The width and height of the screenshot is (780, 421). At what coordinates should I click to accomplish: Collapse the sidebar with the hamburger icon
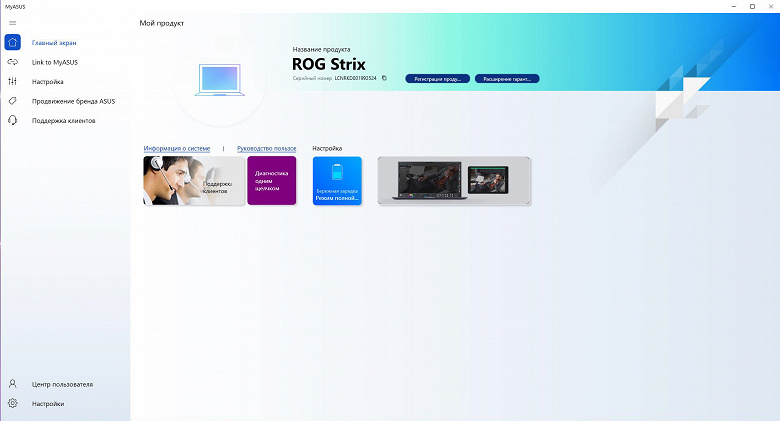(12, 23)
